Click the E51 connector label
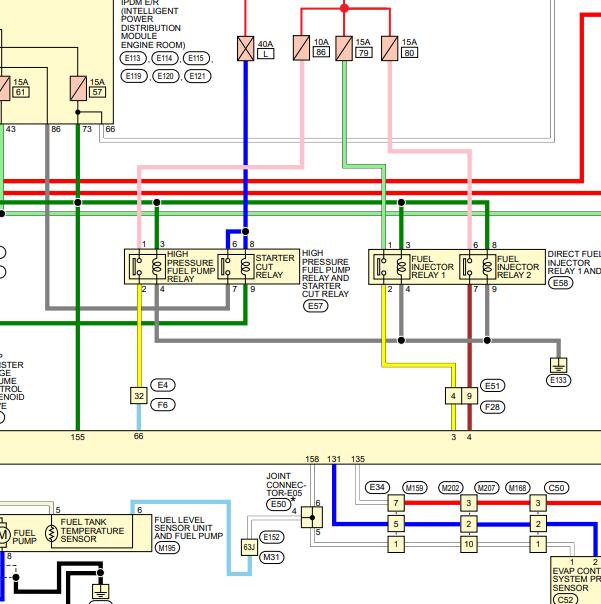 coord(492,386)
